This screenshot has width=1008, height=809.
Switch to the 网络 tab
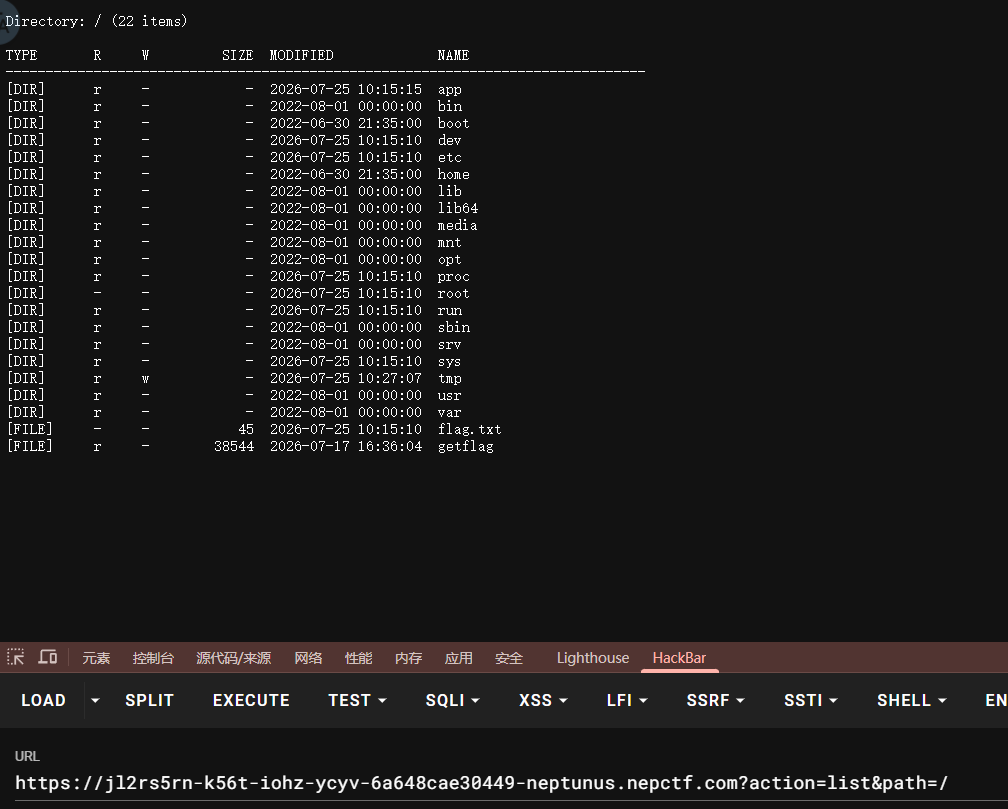[x=308, y=658]
